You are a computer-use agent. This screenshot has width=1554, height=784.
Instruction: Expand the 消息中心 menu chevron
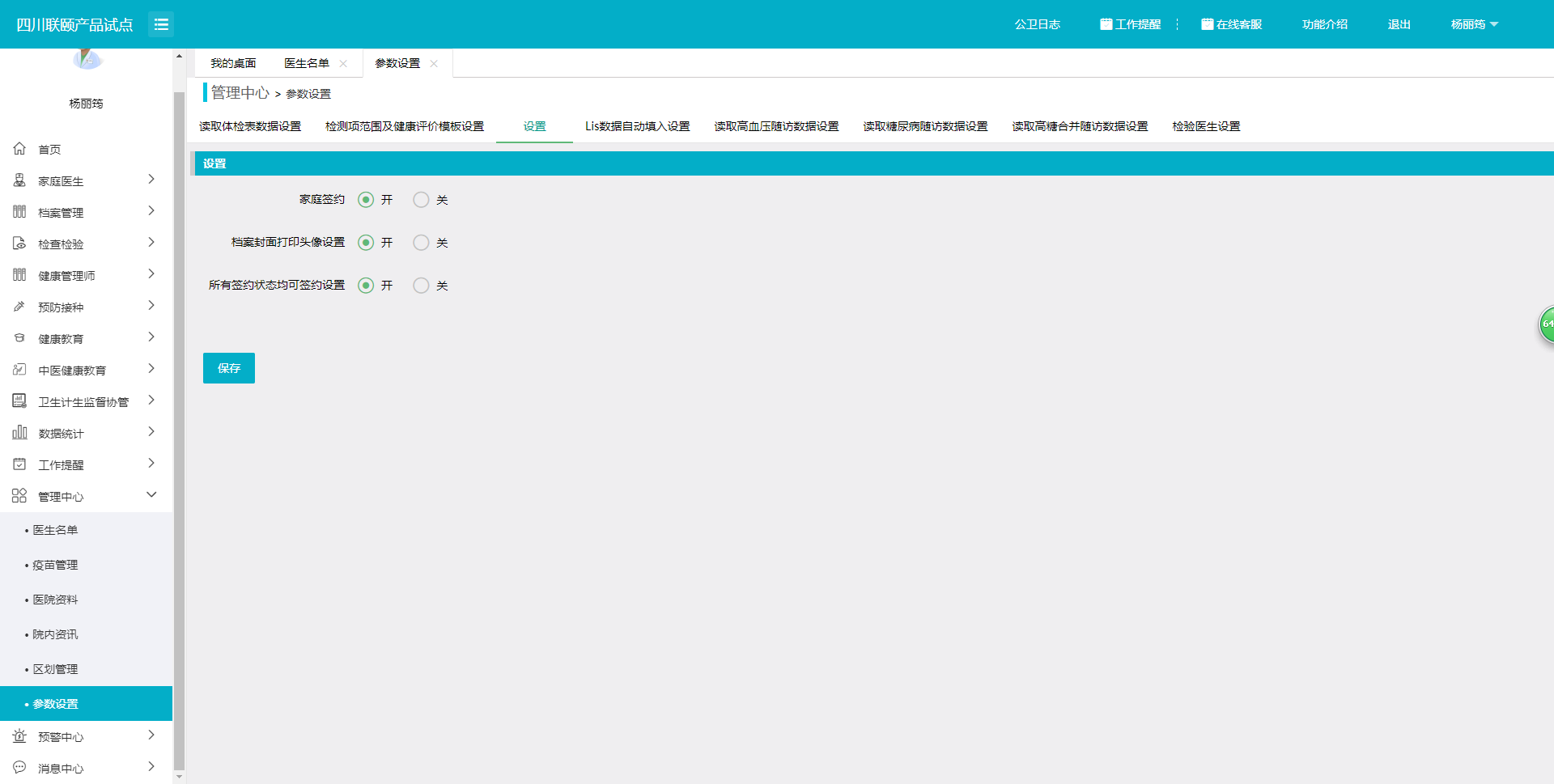tap(151, 767)
